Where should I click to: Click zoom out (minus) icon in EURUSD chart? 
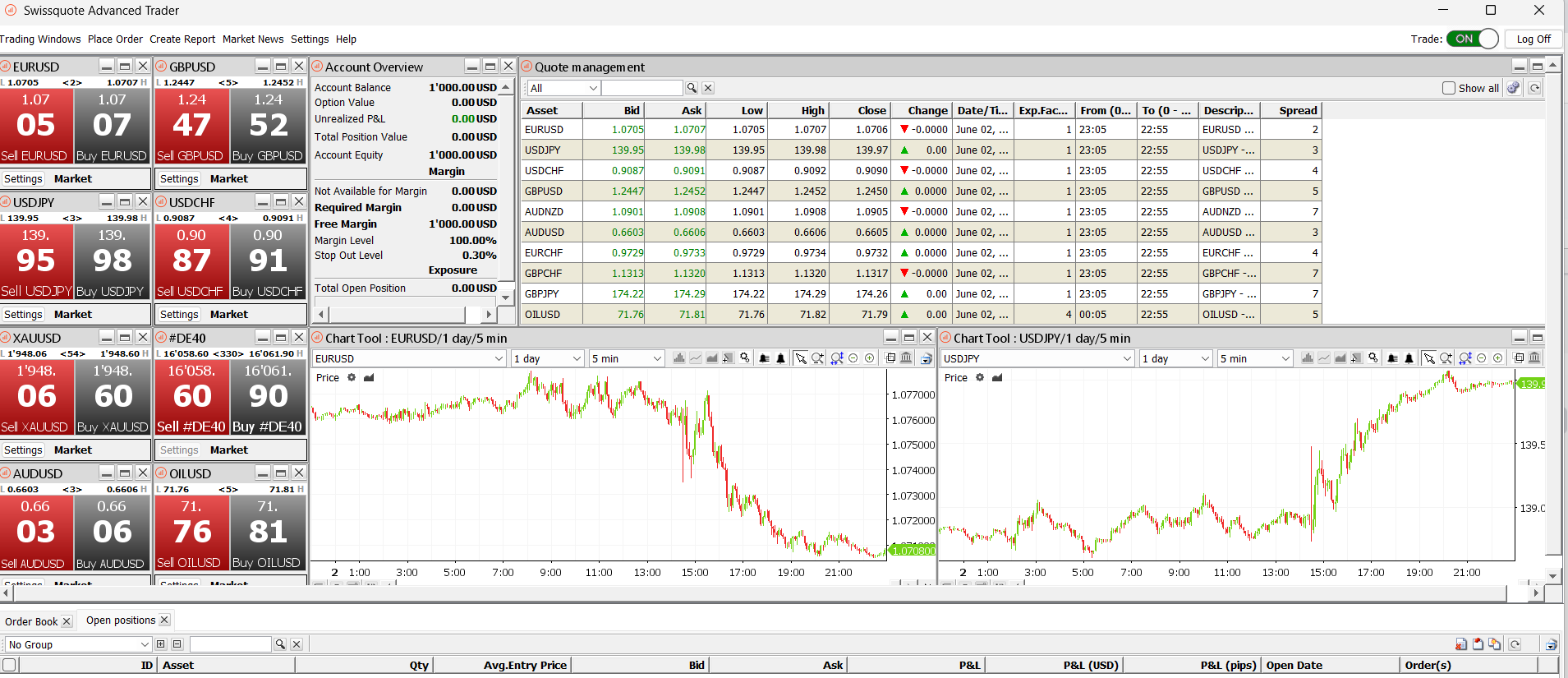(853, 358)
